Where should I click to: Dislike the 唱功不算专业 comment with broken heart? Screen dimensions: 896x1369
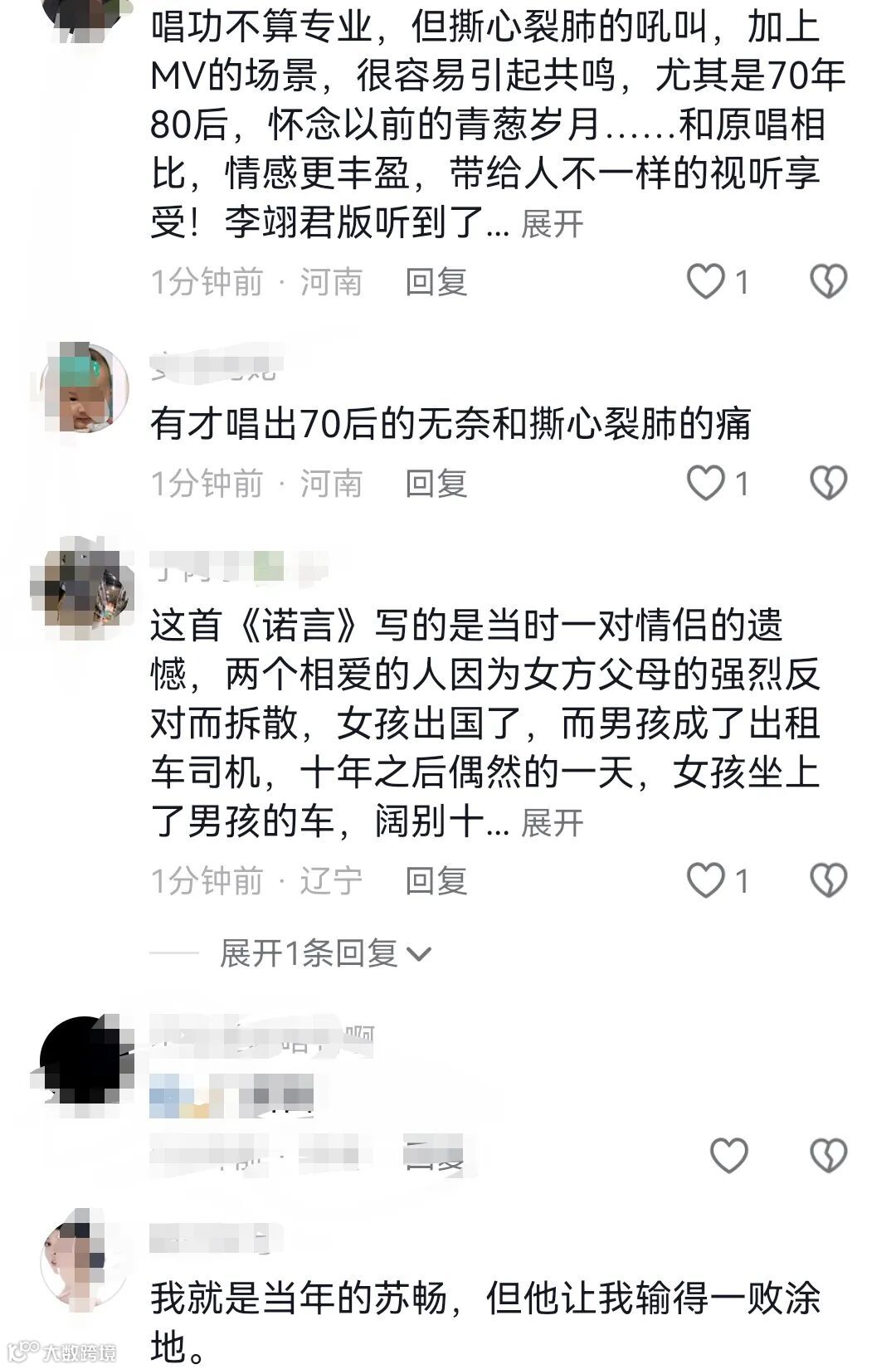tap(828, 282)
